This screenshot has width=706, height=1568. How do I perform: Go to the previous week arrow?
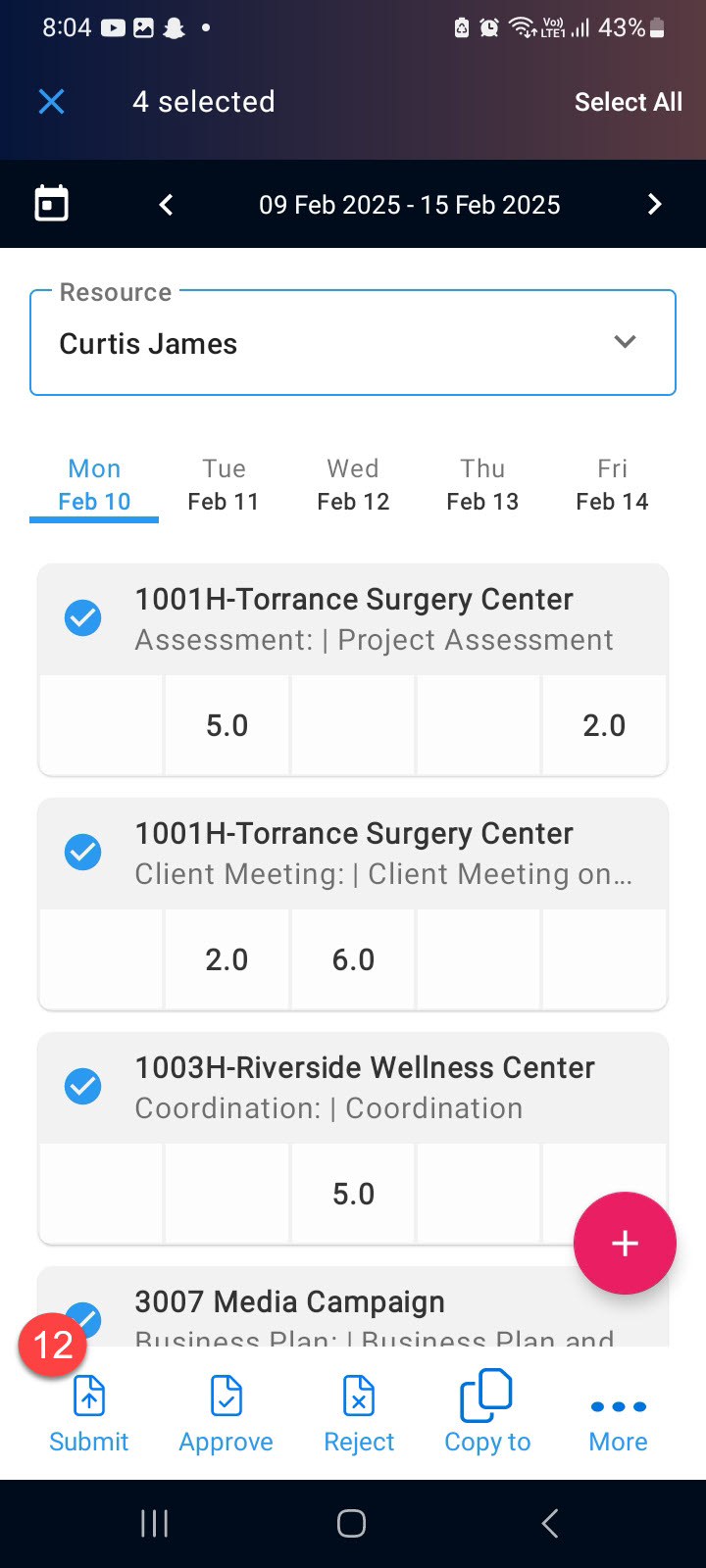[x=166, y=204]
